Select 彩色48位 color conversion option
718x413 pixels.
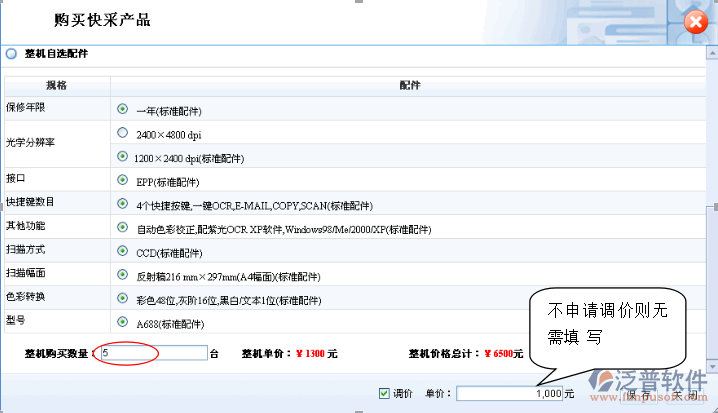(x=123, y=298)
